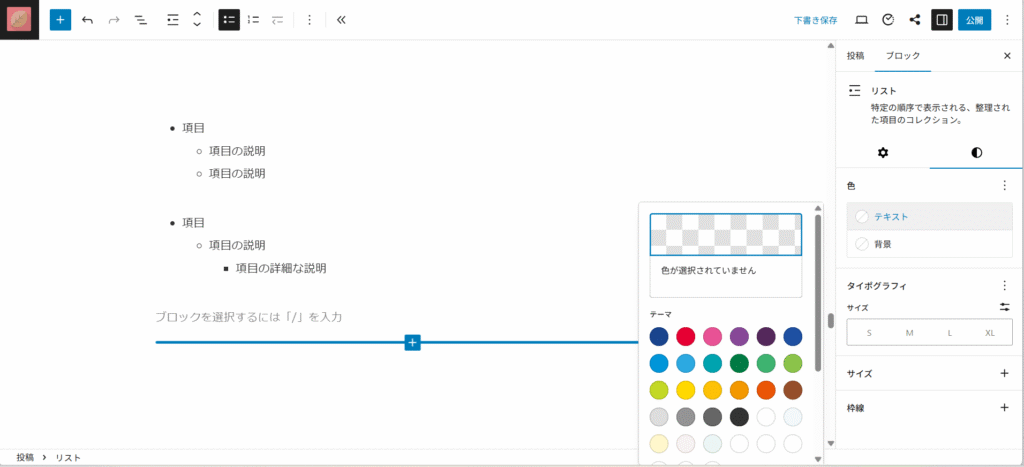Open the top-right options kebab menu
The width and height of the screenshot is (1024, 467).
pos(1007,20)
